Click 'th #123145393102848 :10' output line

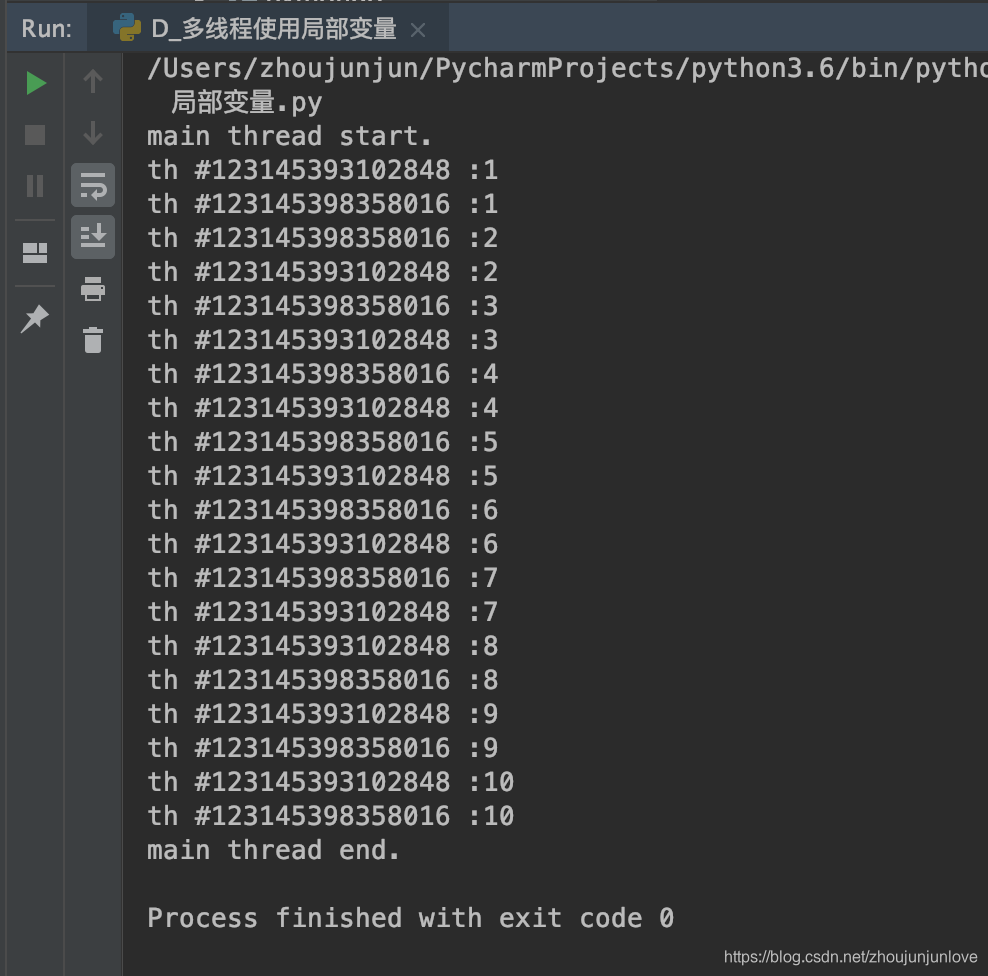pos(331,783)
